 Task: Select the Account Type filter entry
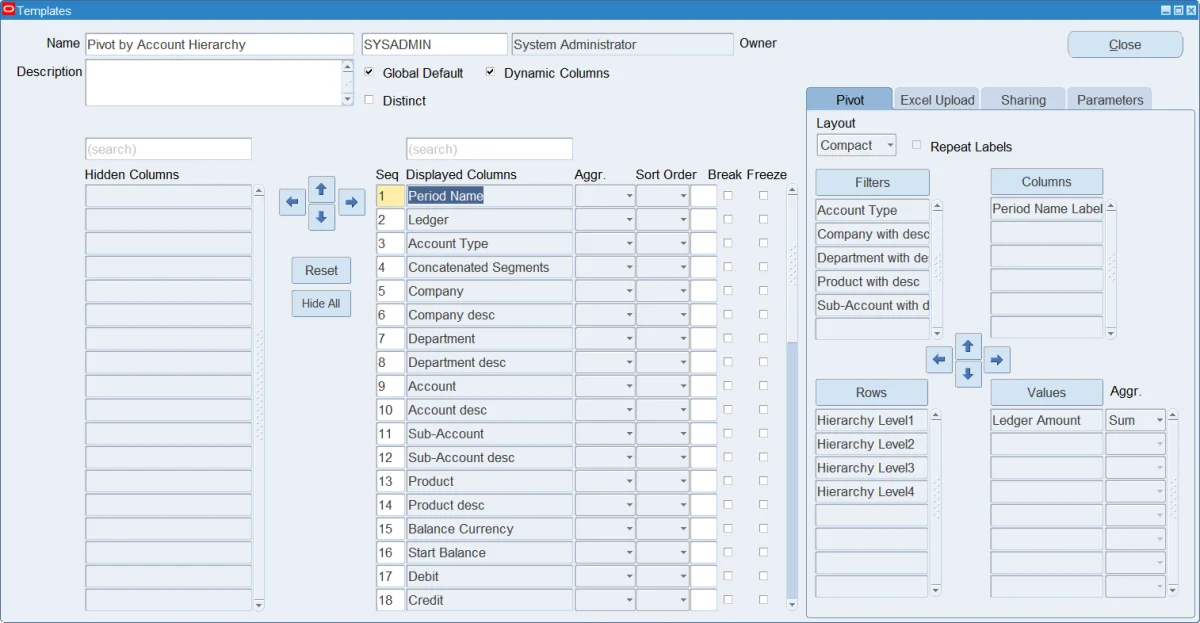pyautogui.click(x=872, y=210)
